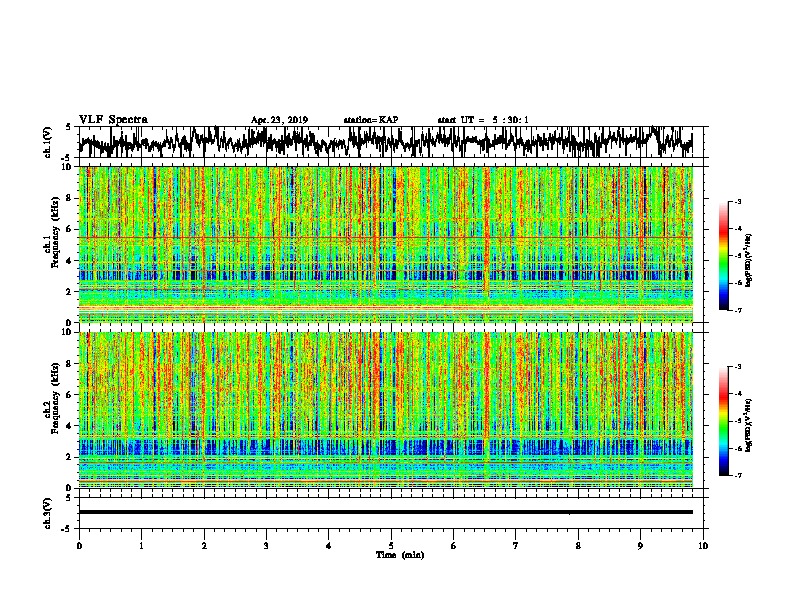Screen dimensions: 792x612
Task: Click the ch.2 frequency axis "8" tick label
Action: pyautogui.click(x=70, y=363)
